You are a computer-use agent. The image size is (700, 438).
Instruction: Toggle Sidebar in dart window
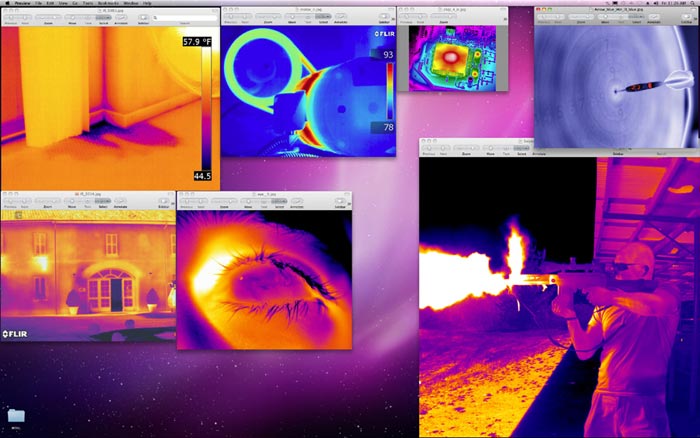click(686, 17)
